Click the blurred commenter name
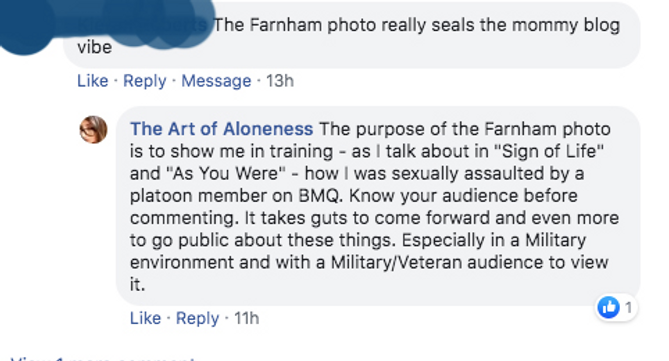Image resolution: width=669 pixels, height=361 pixels. point(142,25)
